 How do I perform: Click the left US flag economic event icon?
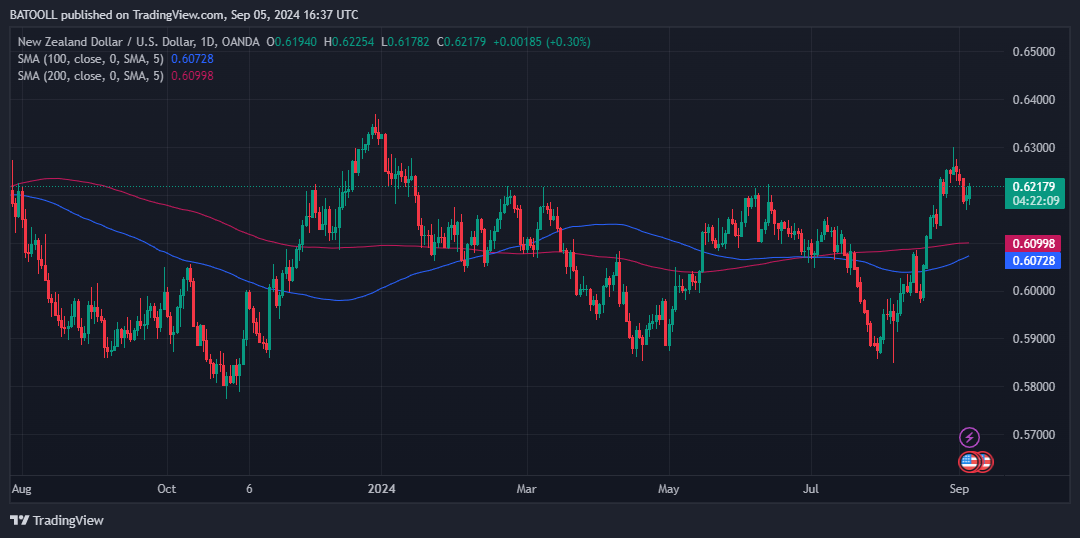tap(969, 461)
